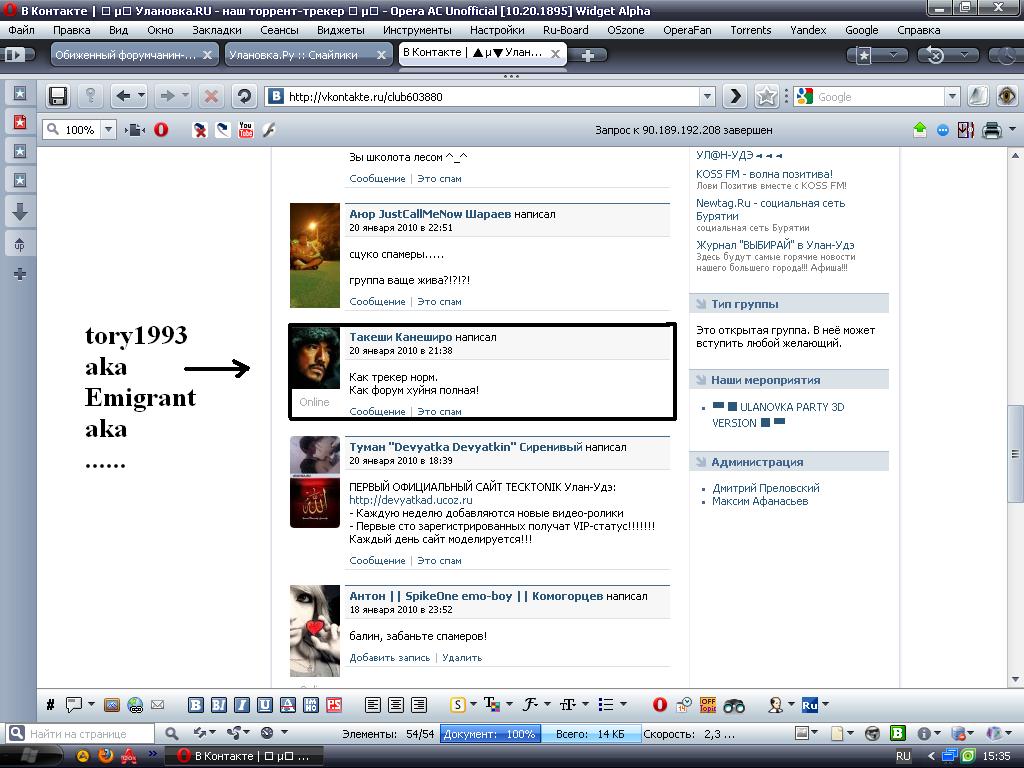Open the address bar URL dropdown
Image resolution: width=1024 pixels, height=768 pixels.
[707, 97]
